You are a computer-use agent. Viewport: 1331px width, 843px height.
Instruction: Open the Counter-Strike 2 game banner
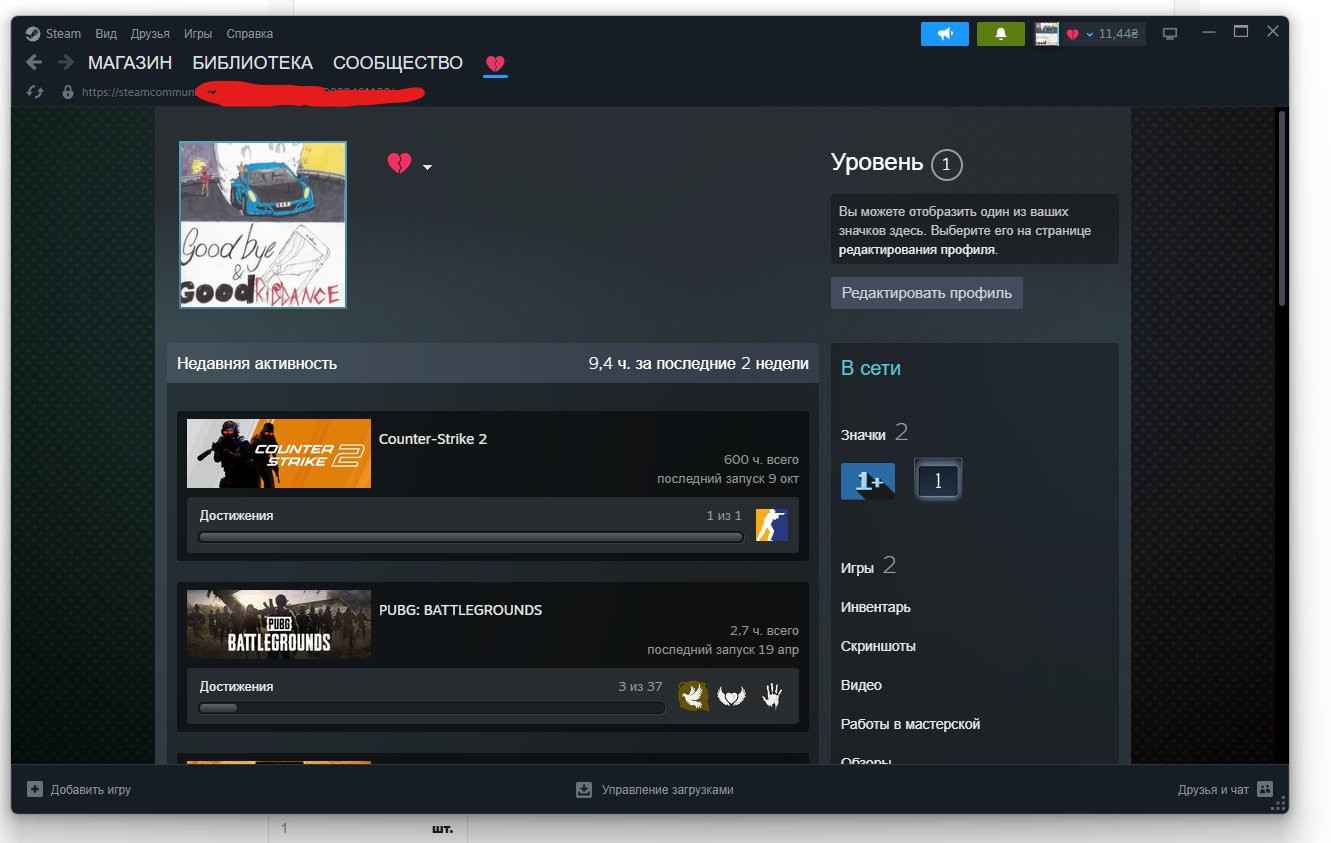click(x=279, y=453)
